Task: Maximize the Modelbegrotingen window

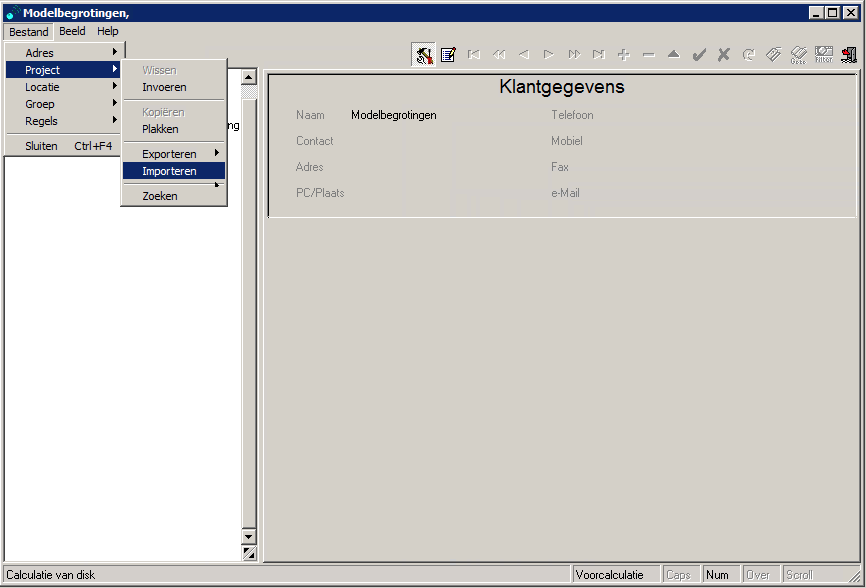Action: 832,12
